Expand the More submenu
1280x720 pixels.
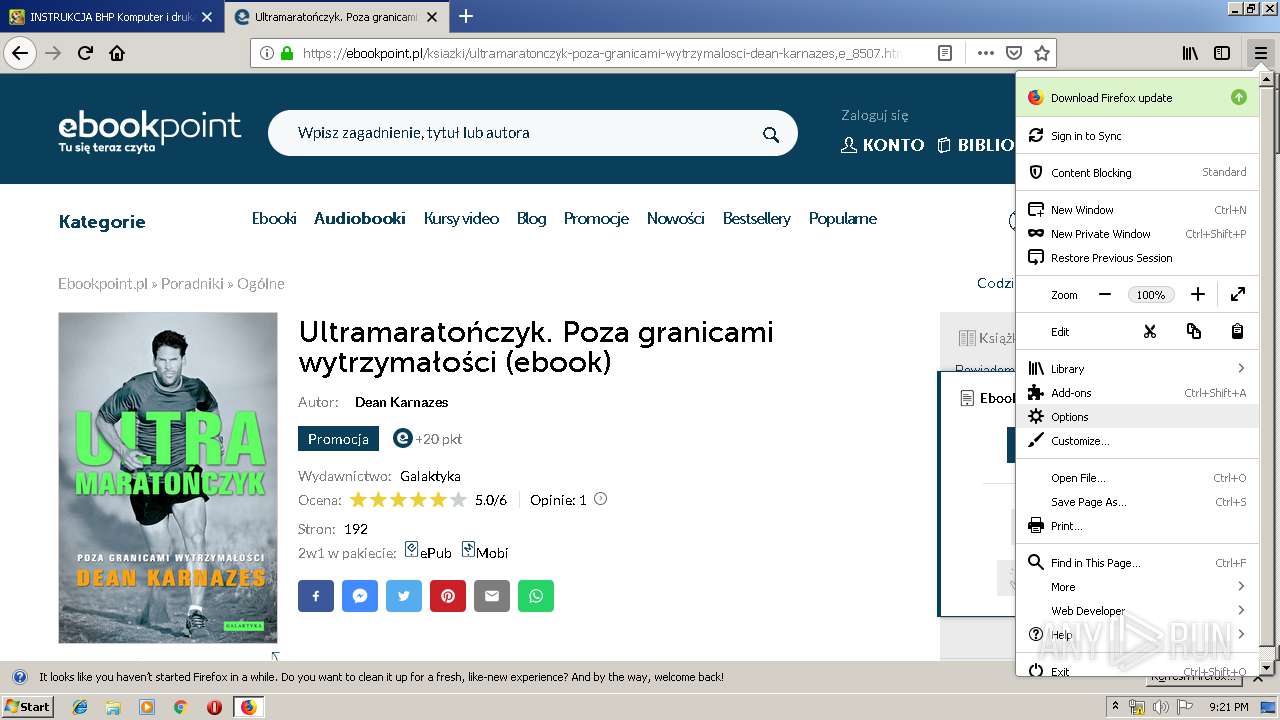click(x=1137, y=586)
